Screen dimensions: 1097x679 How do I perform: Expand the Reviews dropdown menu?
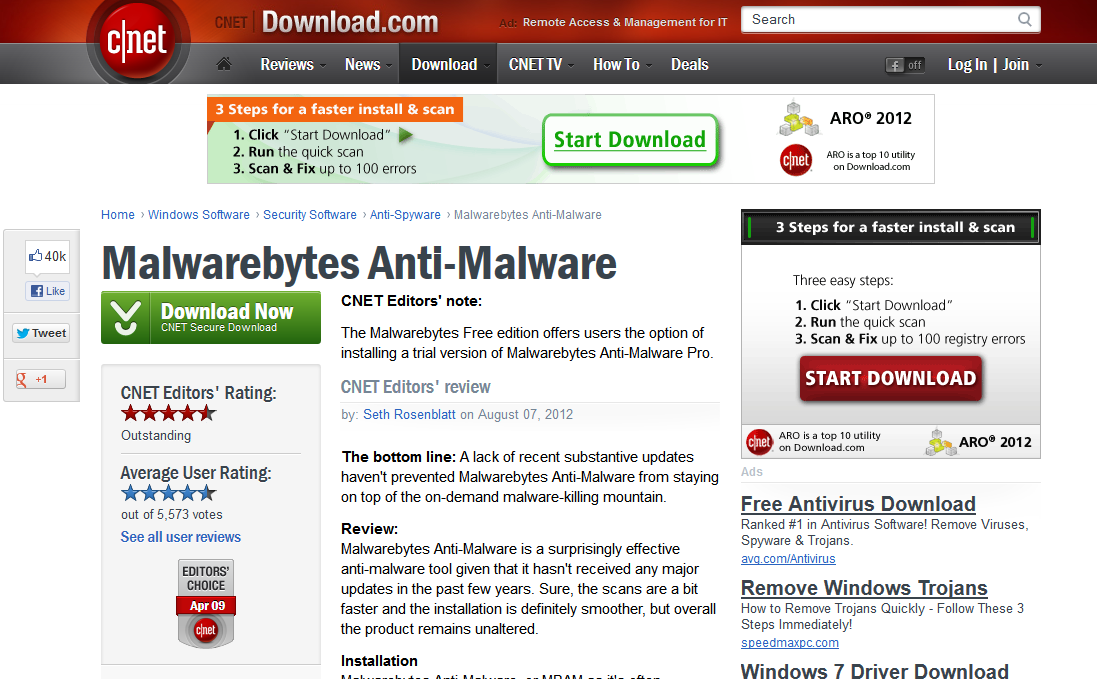point(292,64)
